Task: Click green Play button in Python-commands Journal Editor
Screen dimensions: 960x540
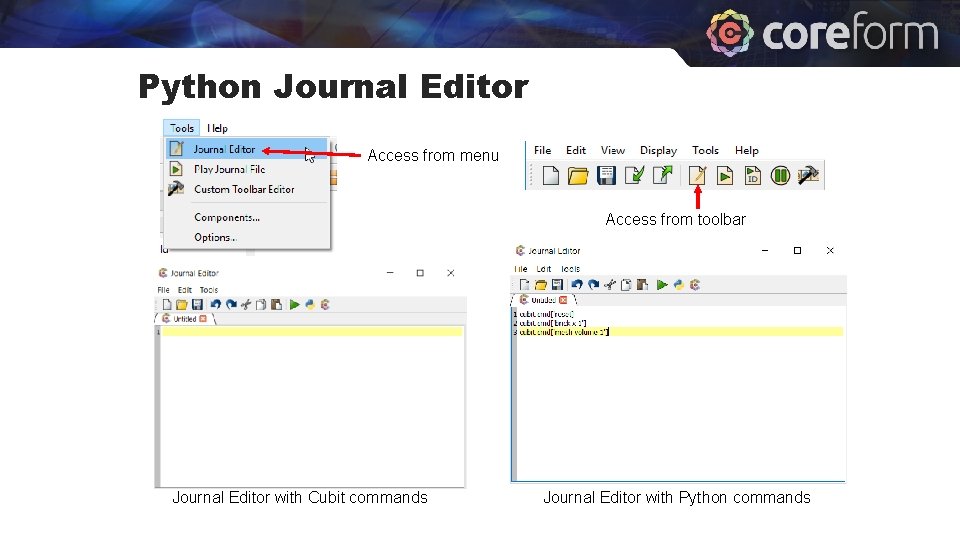Action: pos(662,285)
